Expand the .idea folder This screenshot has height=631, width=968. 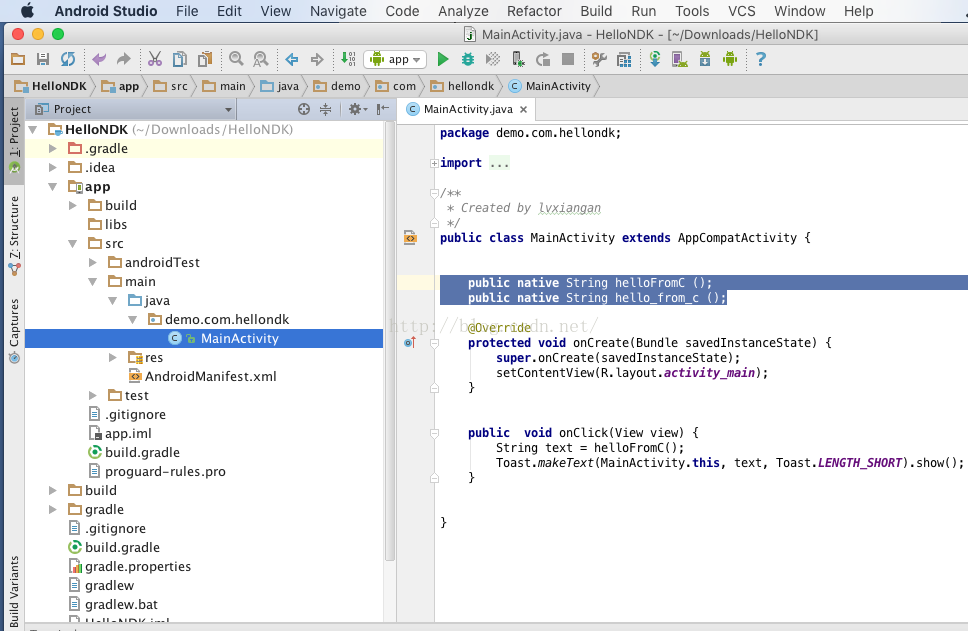[x=53, y=167]
